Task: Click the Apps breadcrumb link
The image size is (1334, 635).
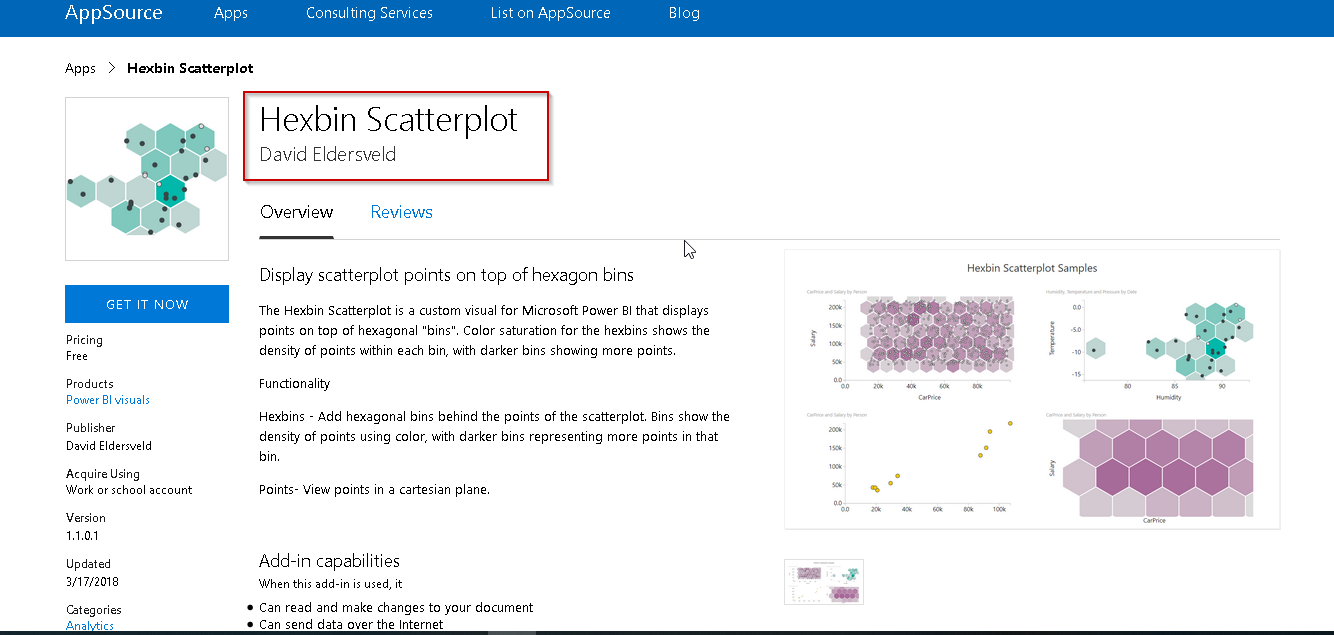Action: pyautogui.click(x=80, y=68)
